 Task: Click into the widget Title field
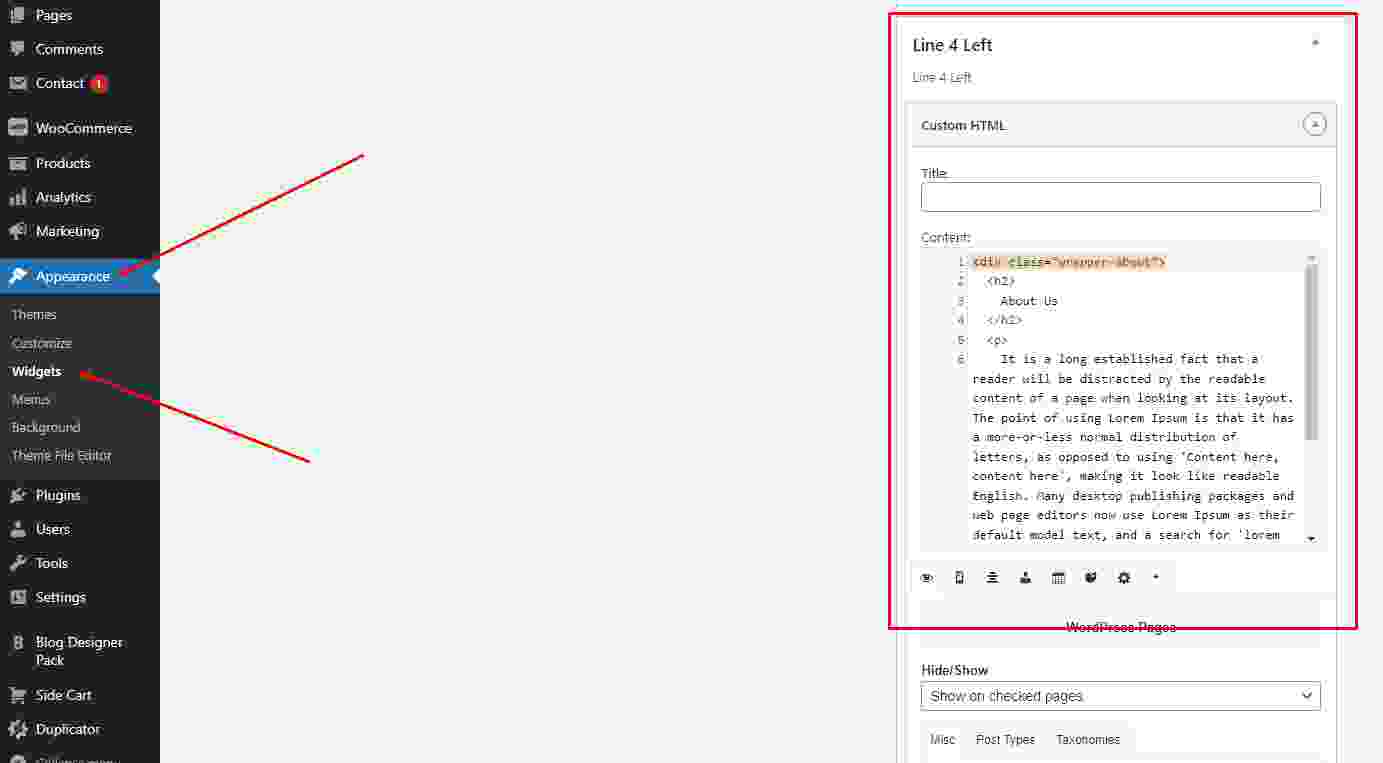(x=1120, y=197)
